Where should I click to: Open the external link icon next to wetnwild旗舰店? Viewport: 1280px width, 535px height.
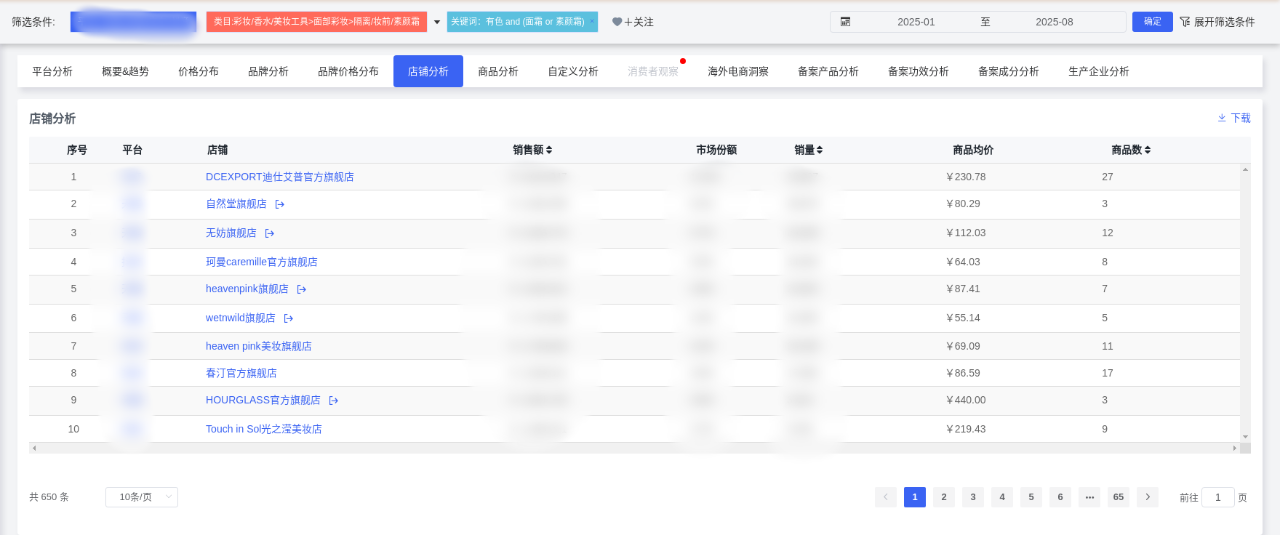point(288,318)
